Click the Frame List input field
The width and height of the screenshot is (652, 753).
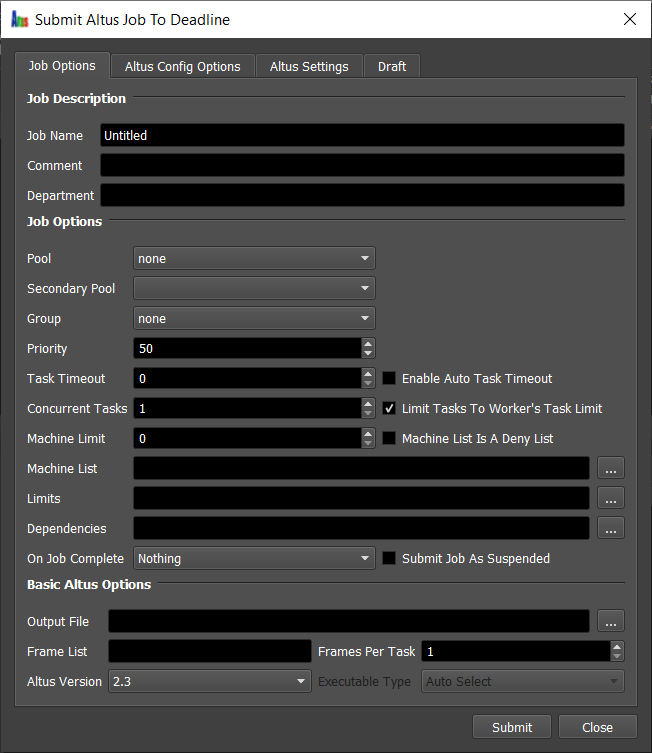210,651
